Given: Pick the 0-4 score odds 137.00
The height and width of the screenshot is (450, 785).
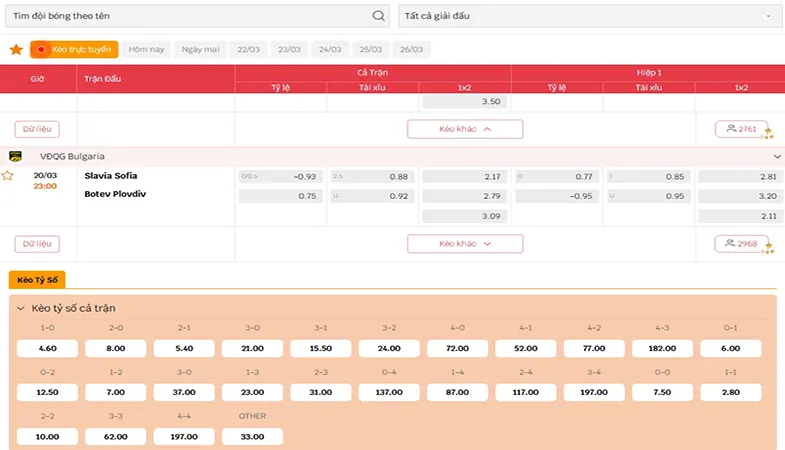Looking at the screenshot, I should tap(389, 392).
